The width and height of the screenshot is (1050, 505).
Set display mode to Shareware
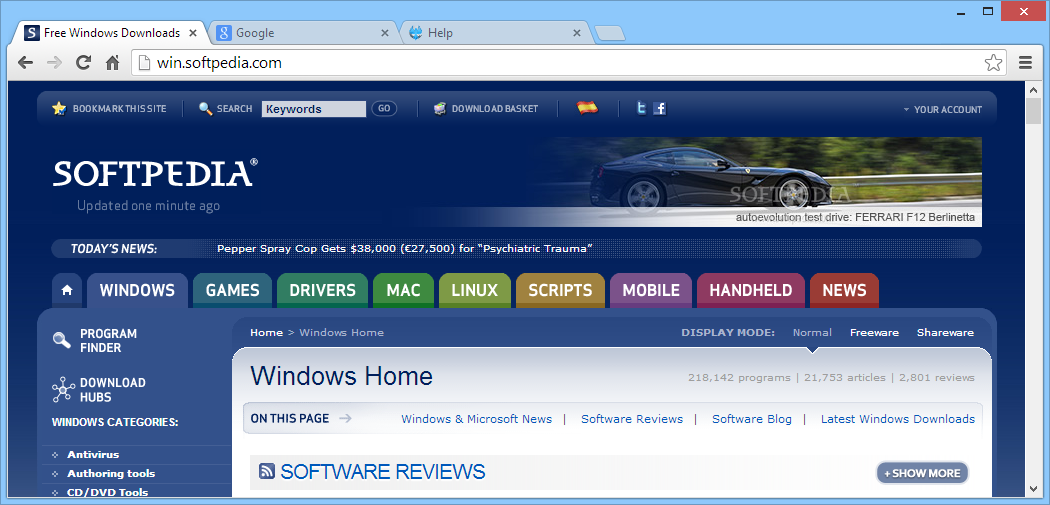pyautogui.click(x=945, y=332)
